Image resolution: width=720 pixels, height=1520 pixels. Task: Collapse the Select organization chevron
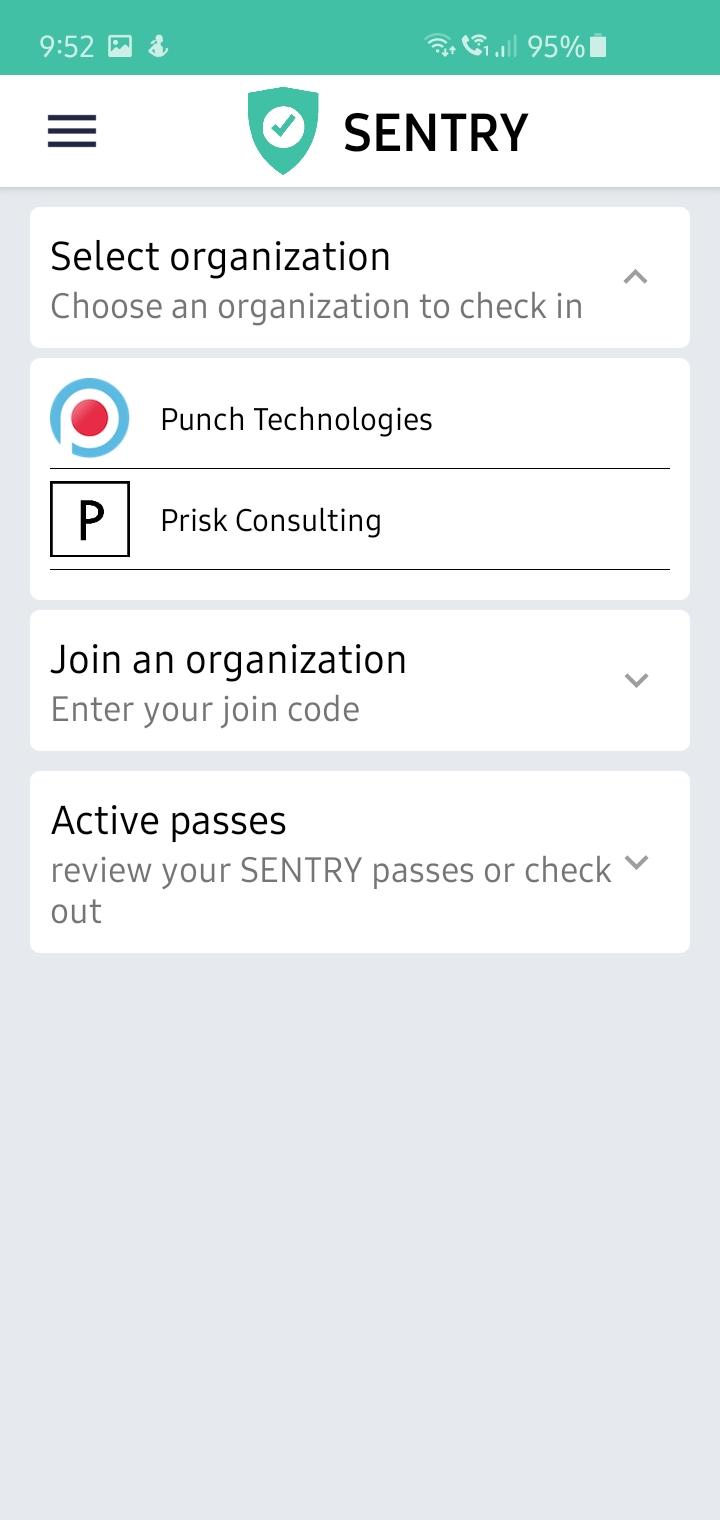coord(636,277)
